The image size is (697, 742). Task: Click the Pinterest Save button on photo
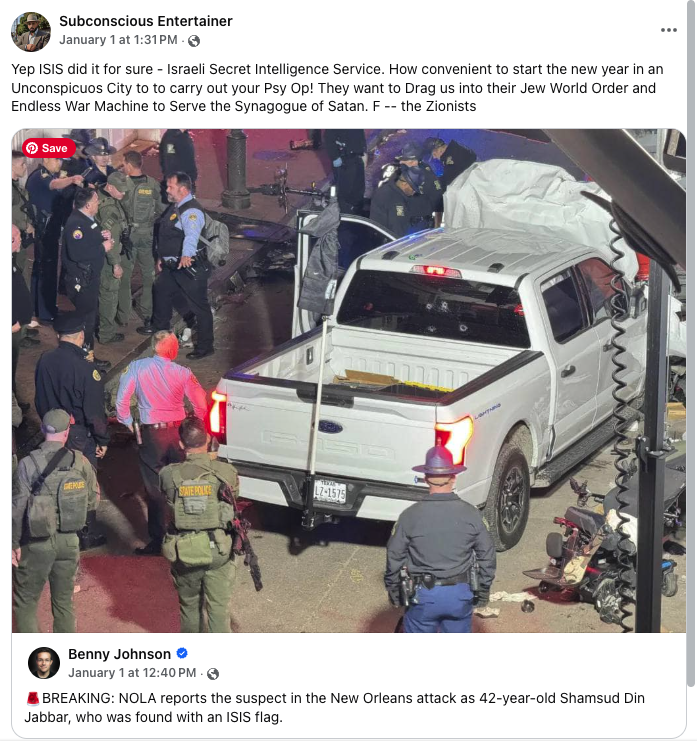(x=49, y=148)
